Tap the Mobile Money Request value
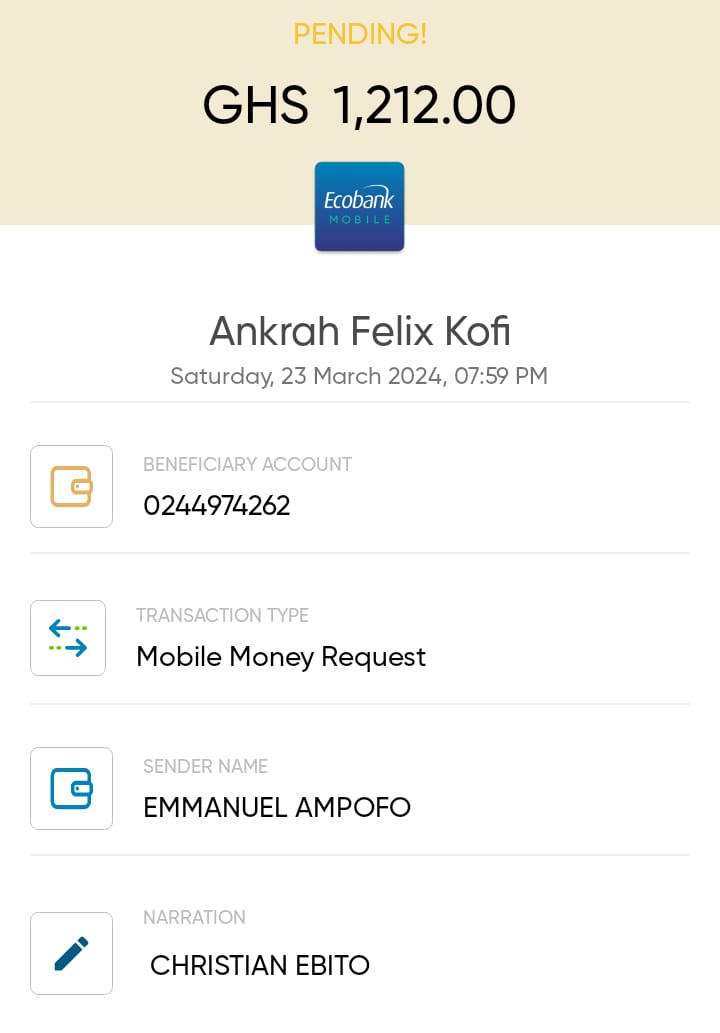The height and width of the screenshot is (1033, 720). 281,657
